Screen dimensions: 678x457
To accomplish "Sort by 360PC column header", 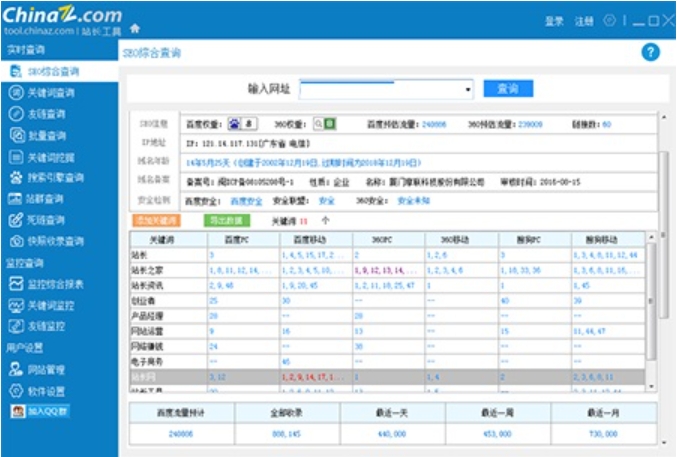I will pos(389,240).
